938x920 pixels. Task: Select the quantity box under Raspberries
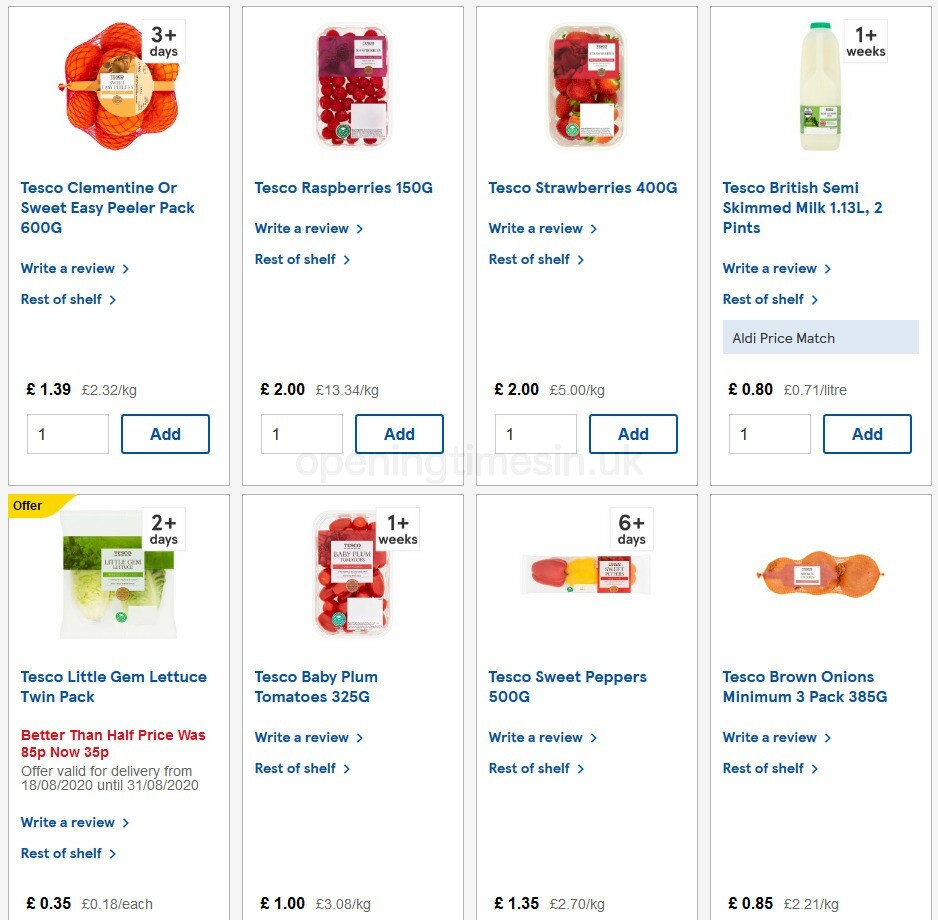(x=301, y=434)
